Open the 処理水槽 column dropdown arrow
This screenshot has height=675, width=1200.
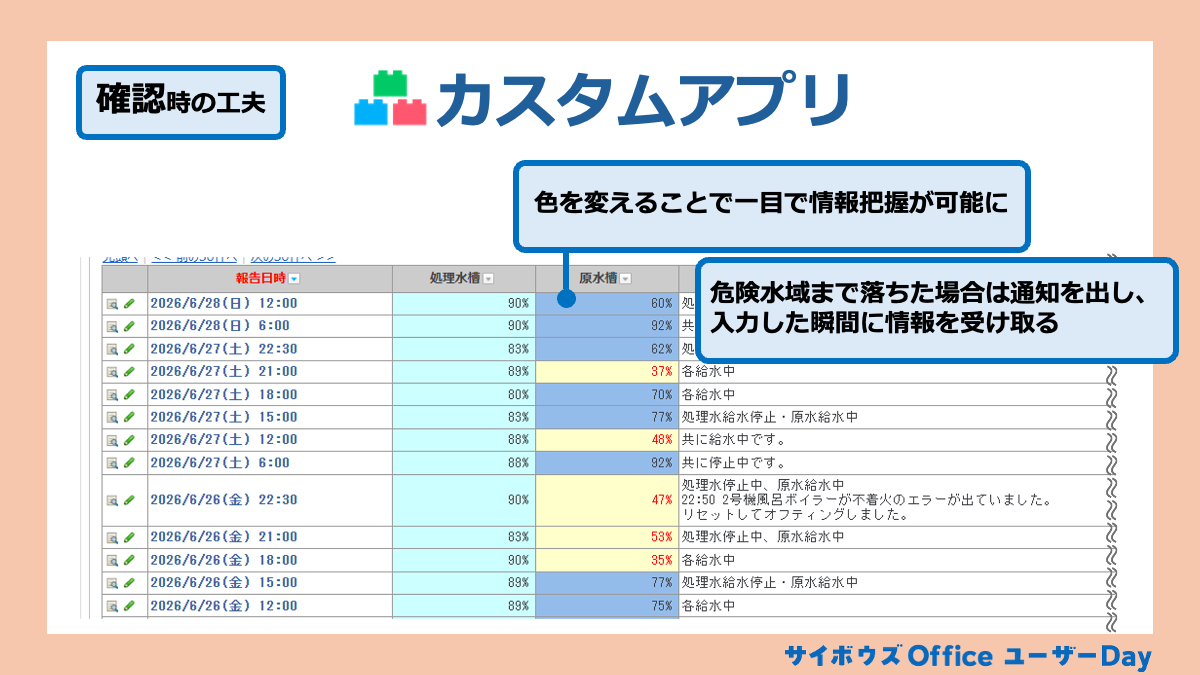[488, 279]
